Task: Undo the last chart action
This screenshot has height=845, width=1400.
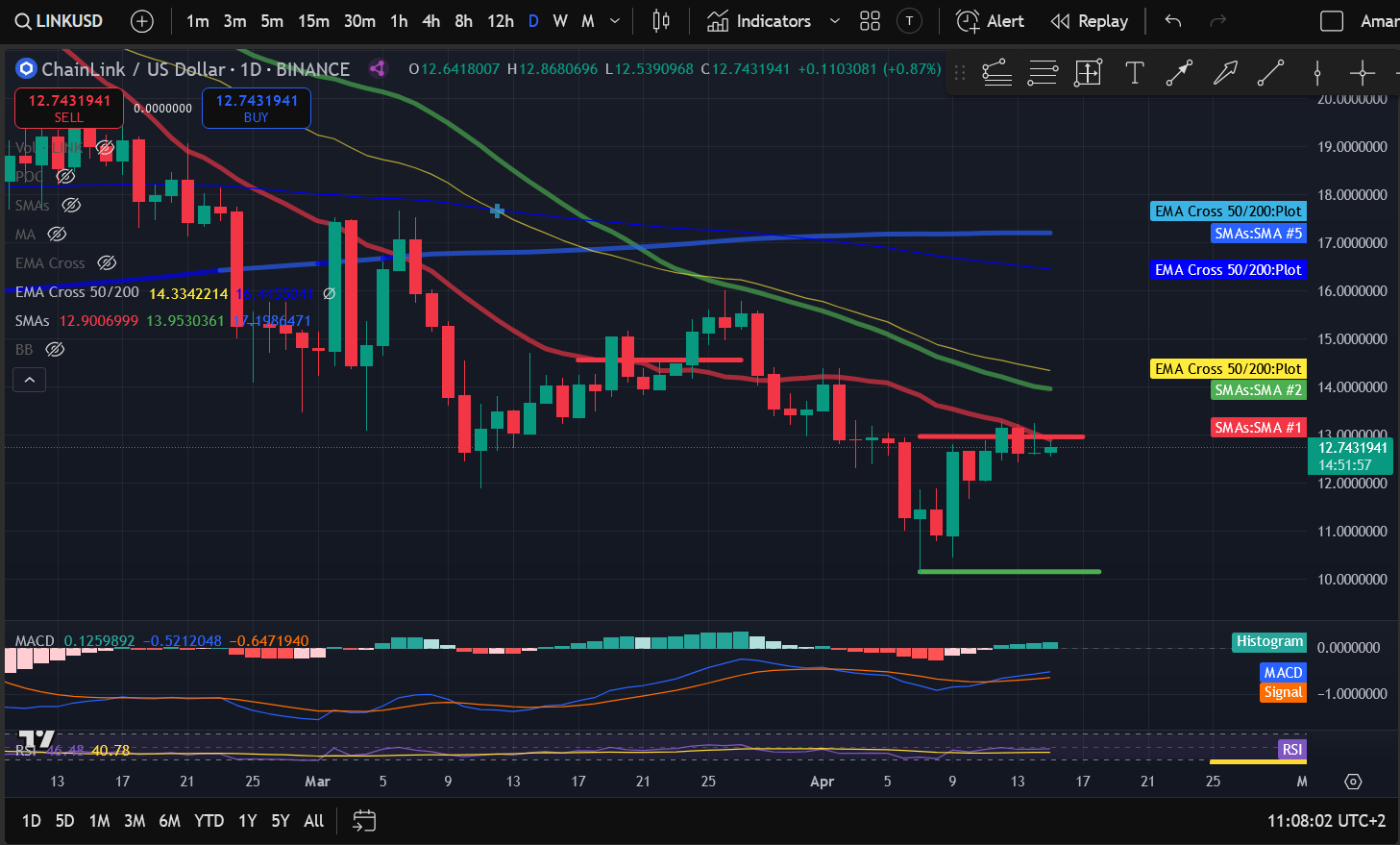Action: (1172, 21)
